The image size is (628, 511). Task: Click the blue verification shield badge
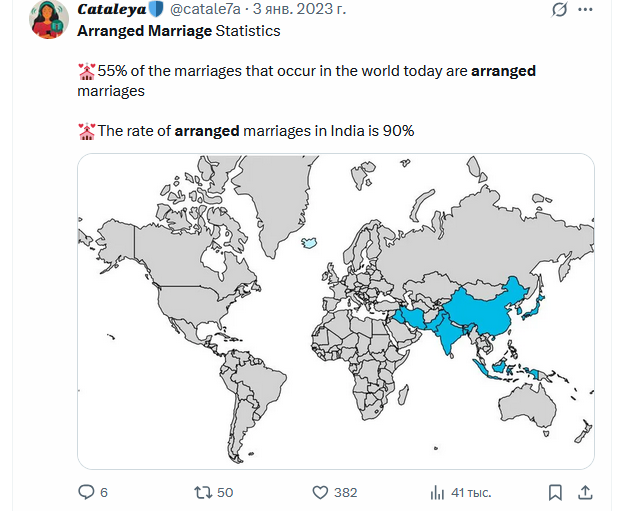tap(155, 10)
